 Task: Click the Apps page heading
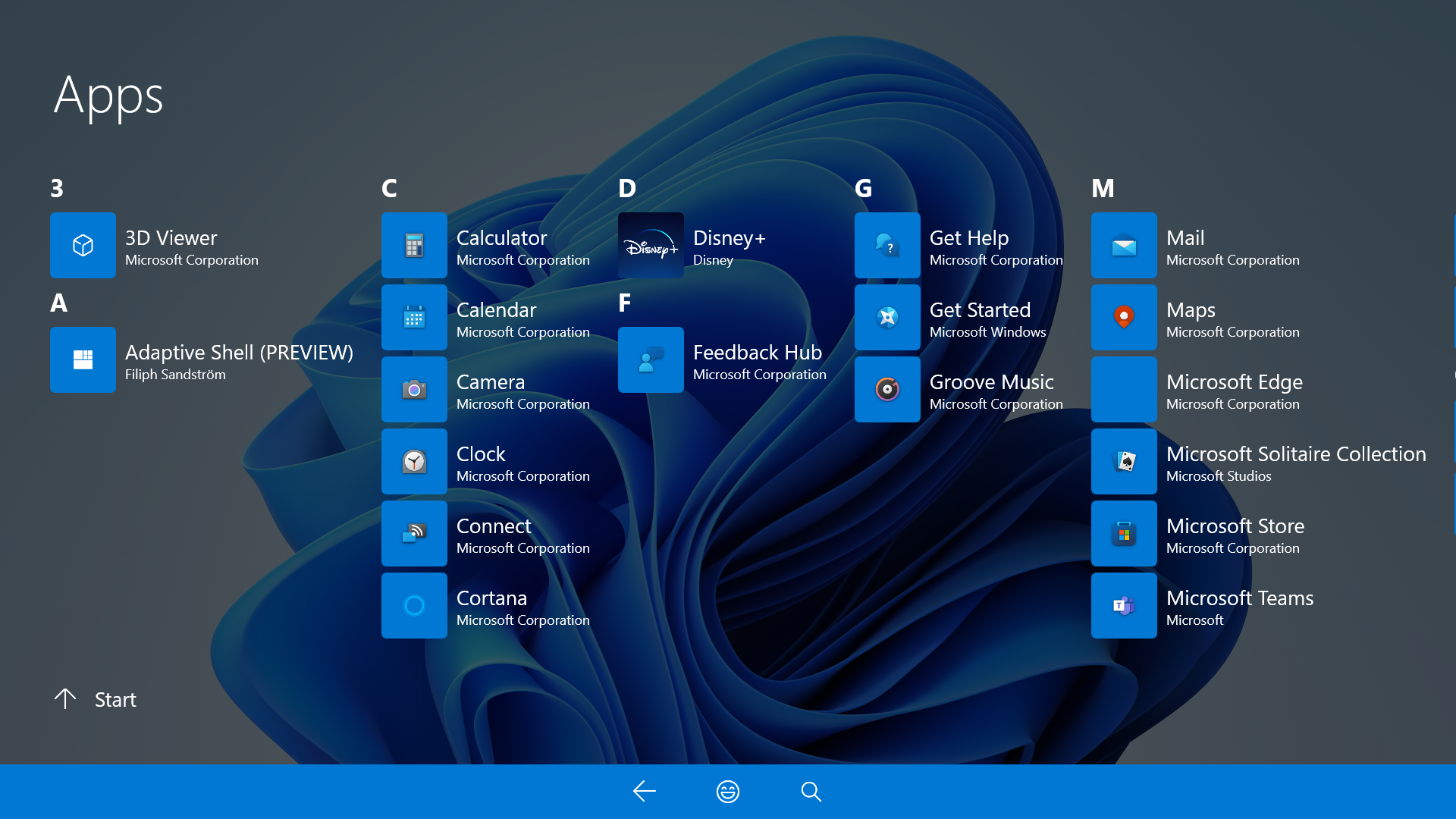coord(108,97)
